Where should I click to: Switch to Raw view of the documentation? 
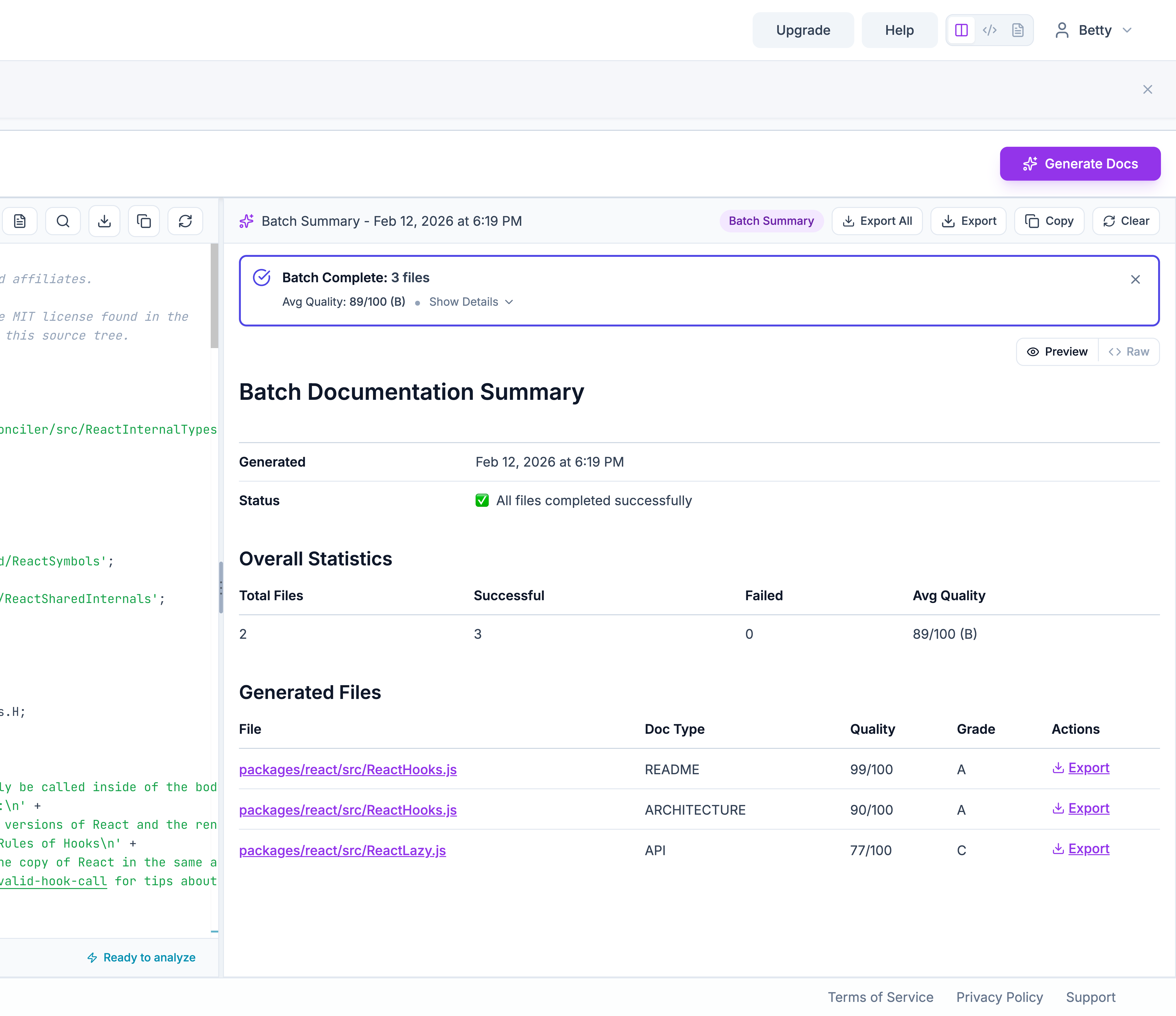pyautogui.click(x=1129, y=351)
